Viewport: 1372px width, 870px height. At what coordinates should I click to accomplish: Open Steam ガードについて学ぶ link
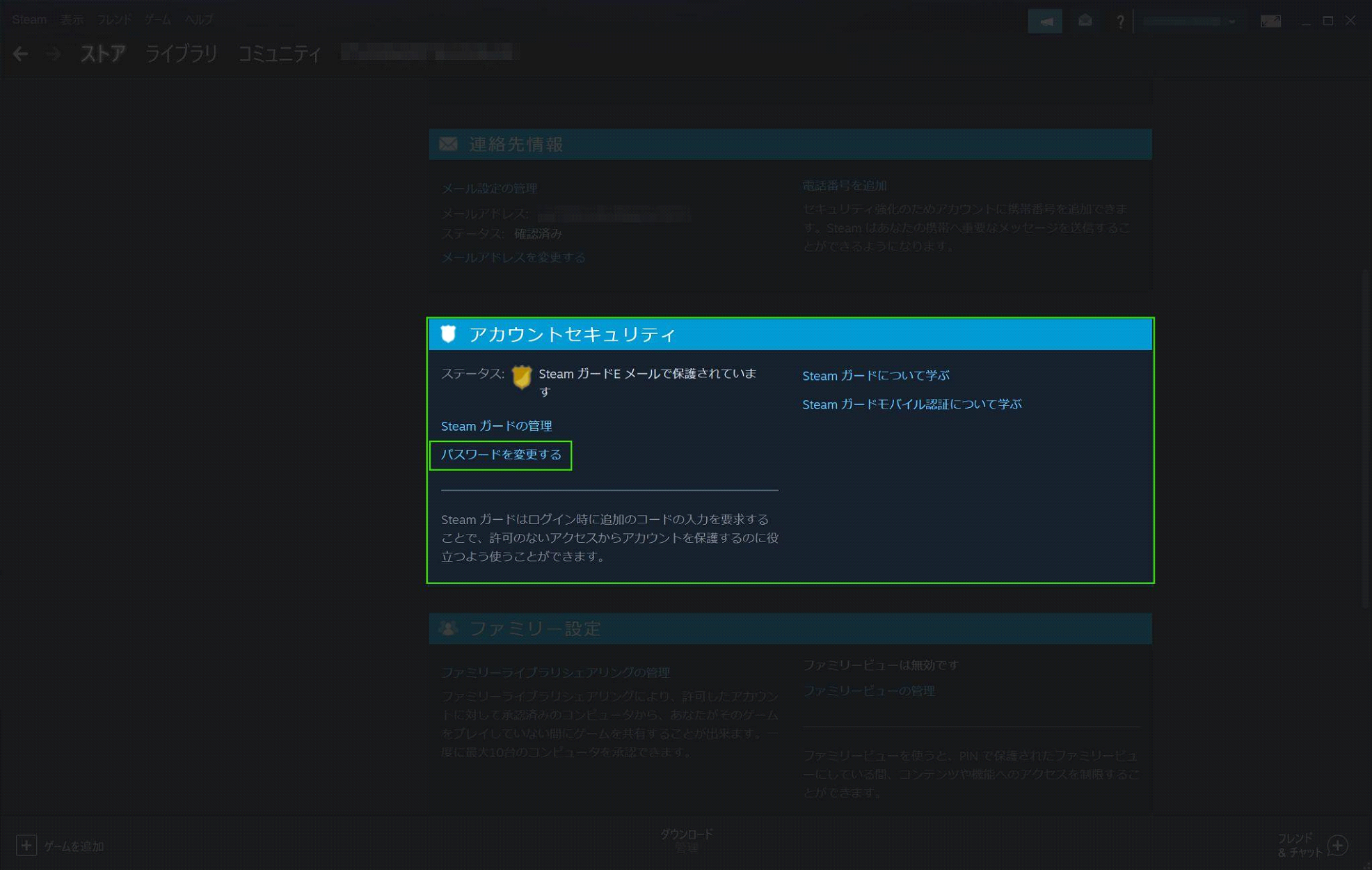[x=875, y=376]
